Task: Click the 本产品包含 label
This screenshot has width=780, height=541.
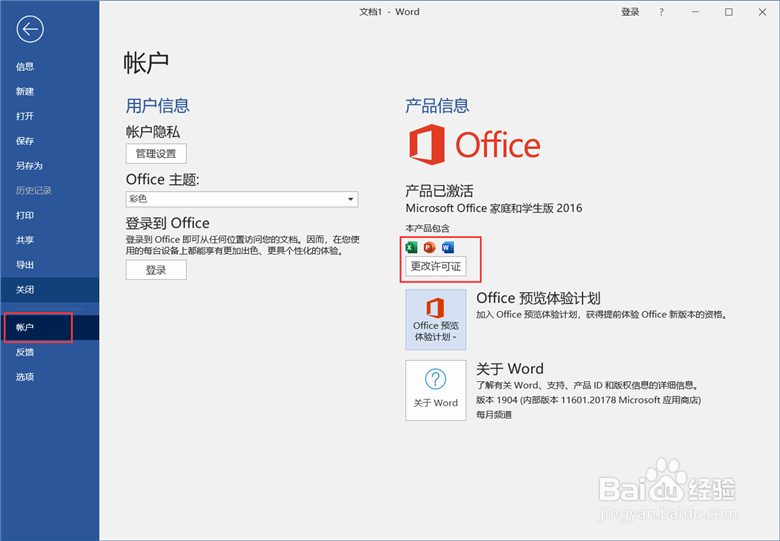Action: tap(427, 228)
